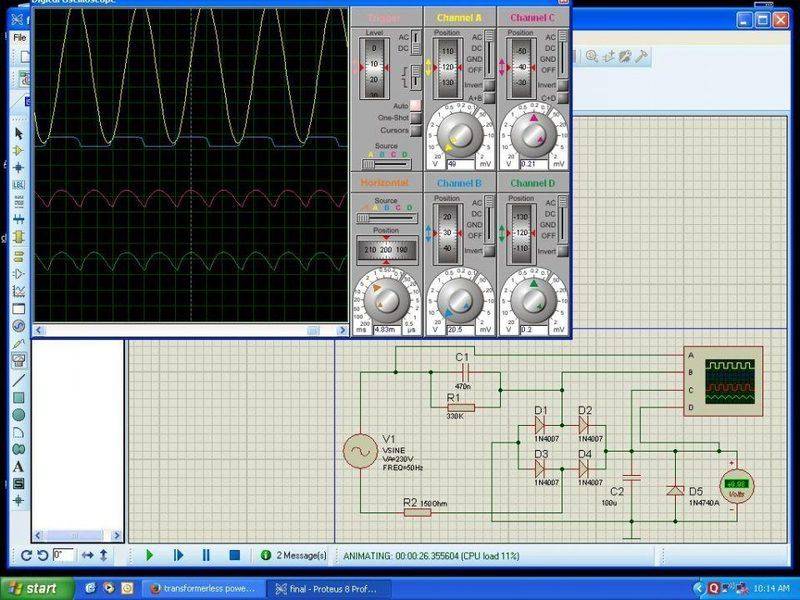Switch to transformerless power taskbar window
Viewport: 800px width, 600px height.
(x=205, y=589)
